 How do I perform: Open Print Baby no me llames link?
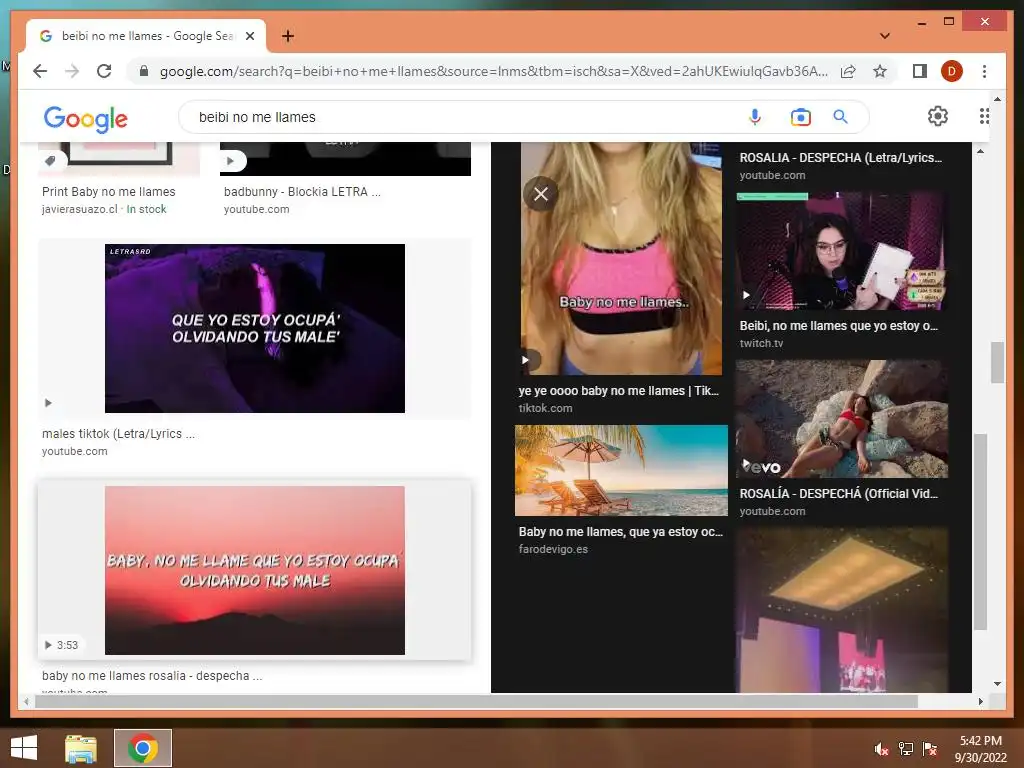click(x=108, y=191)
